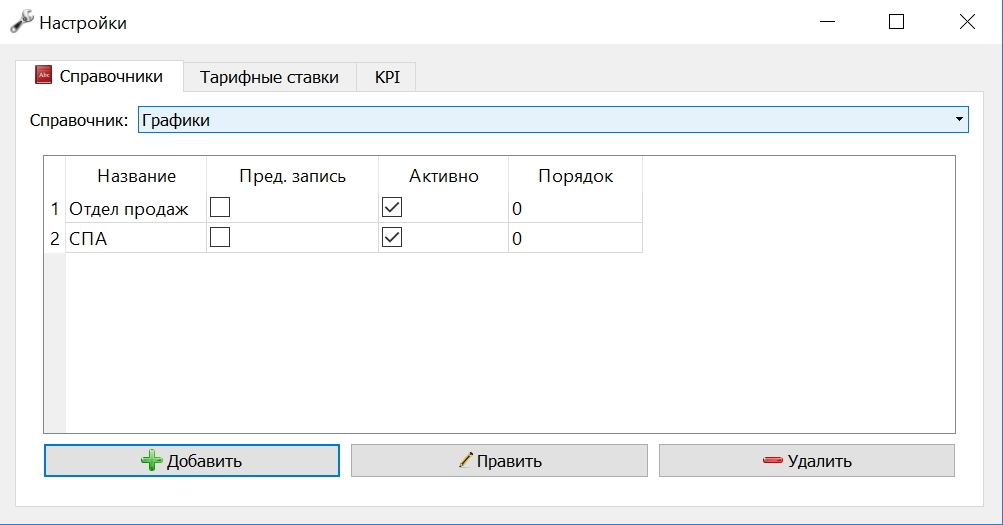Select row header number 2
This screenshot has width=1003, height=525.
tap(54, 239)
